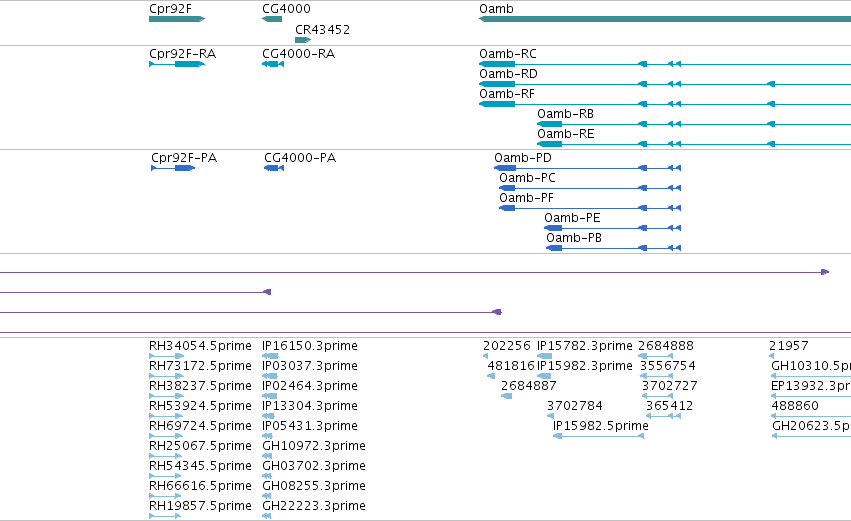Click EST RH19857.5prime

click(200, 506)
